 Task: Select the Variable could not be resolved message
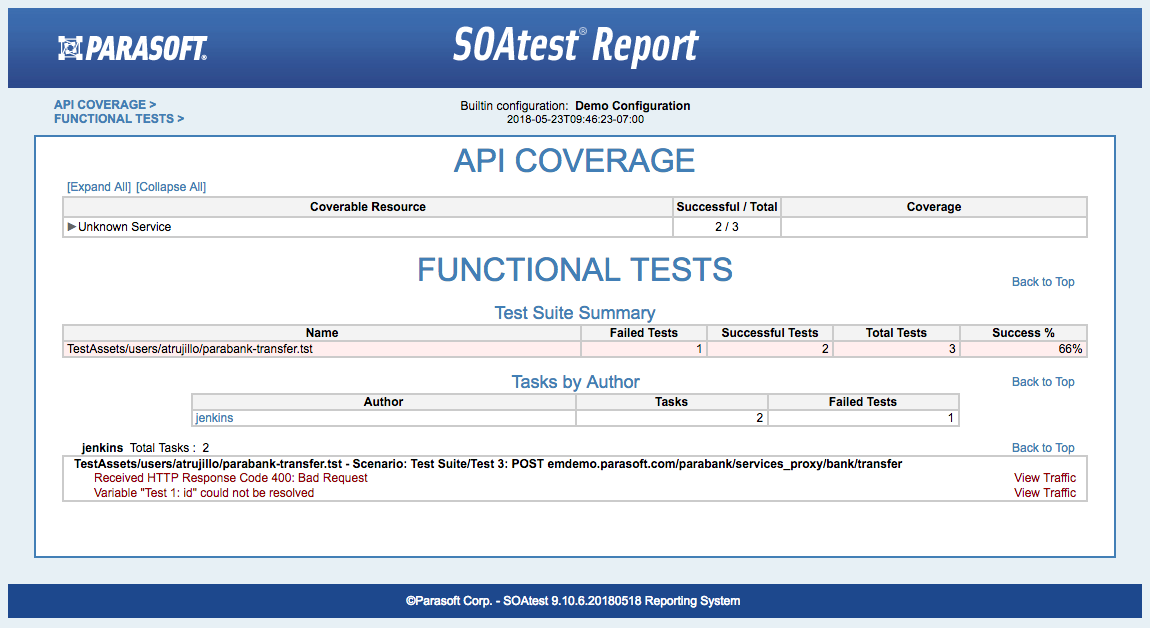(204, 493)
